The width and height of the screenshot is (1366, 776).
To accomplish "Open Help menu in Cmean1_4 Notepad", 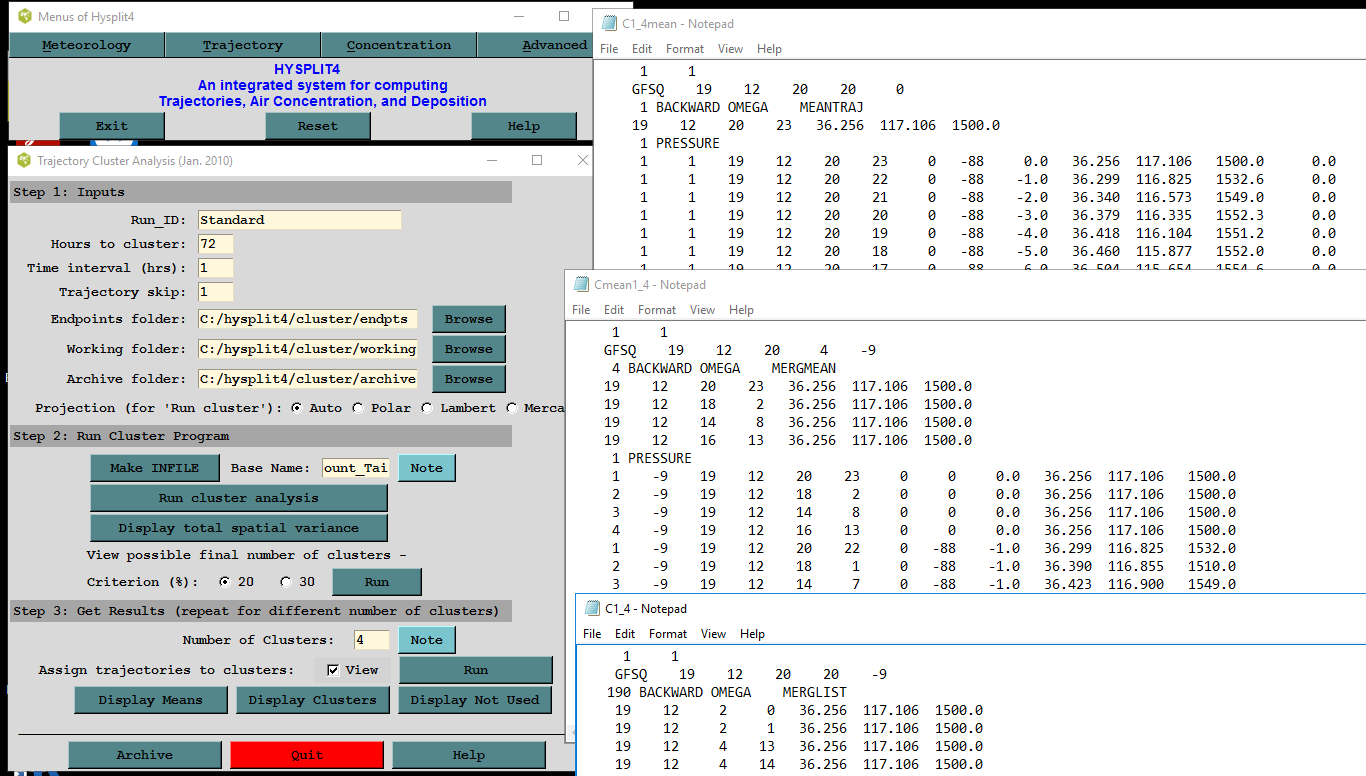I will (741, 310).
